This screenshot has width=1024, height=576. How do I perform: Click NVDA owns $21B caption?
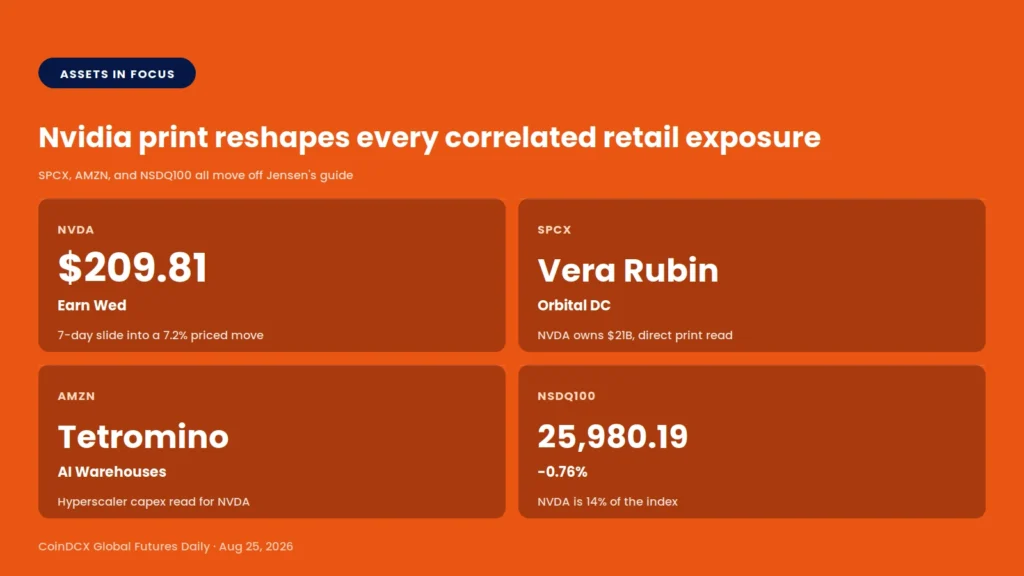click(x=635, y=335)
